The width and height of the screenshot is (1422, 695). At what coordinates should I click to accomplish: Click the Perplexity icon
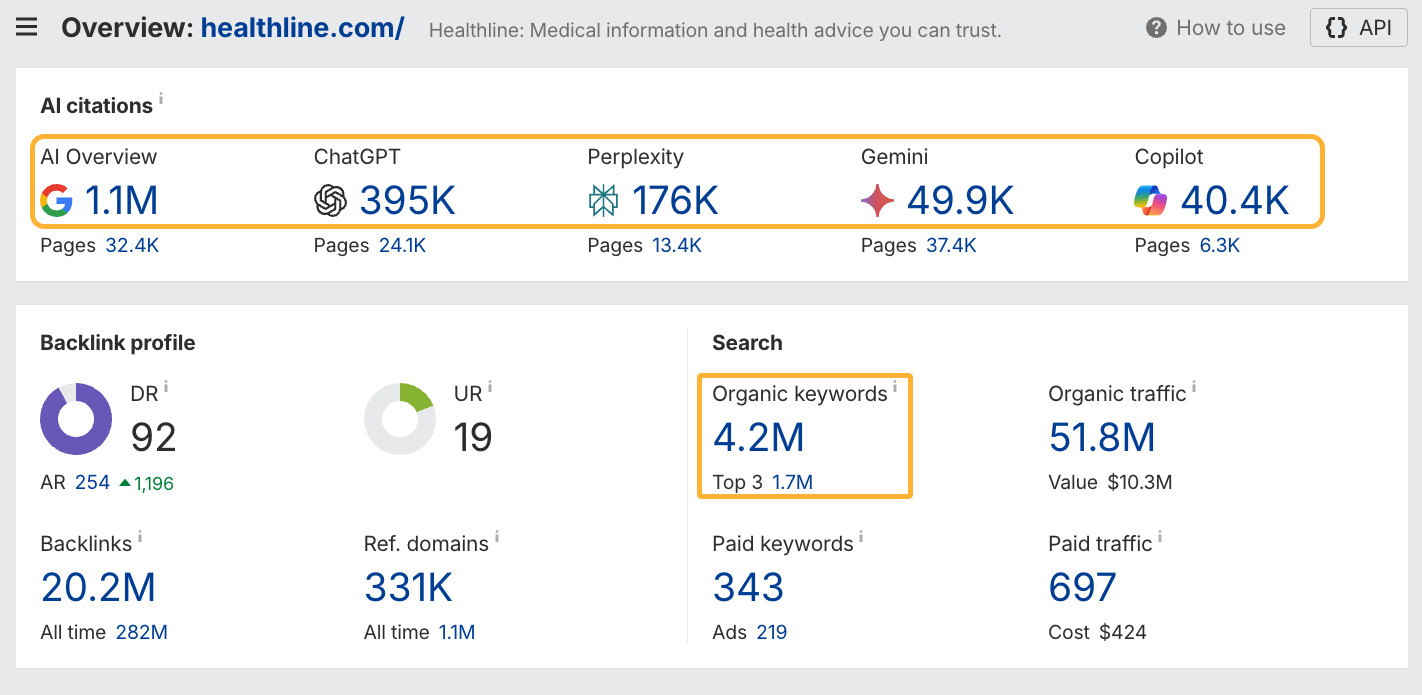coord(604,201)
